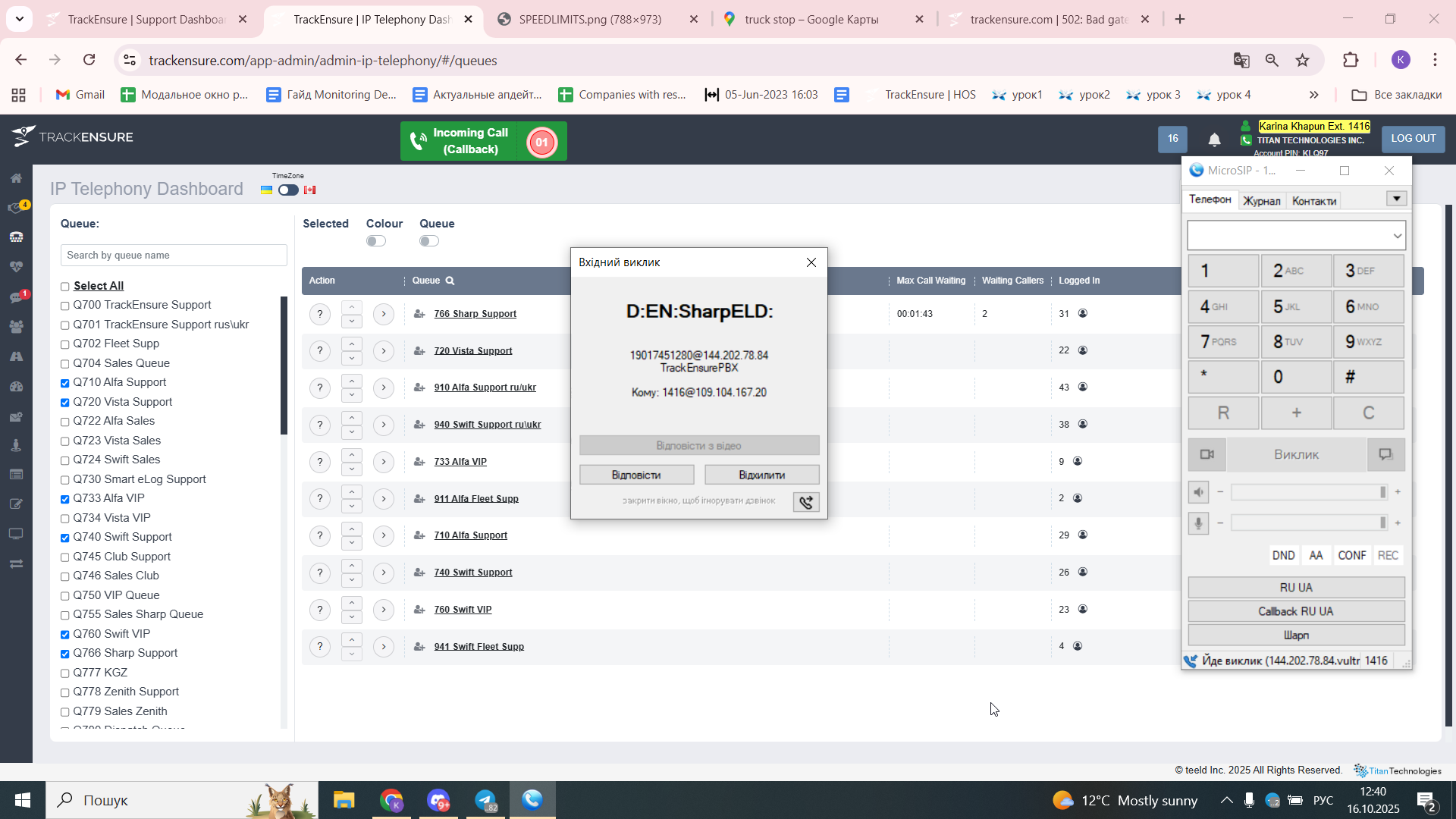Open the Контакти tab in MicroSIP

1313,201
